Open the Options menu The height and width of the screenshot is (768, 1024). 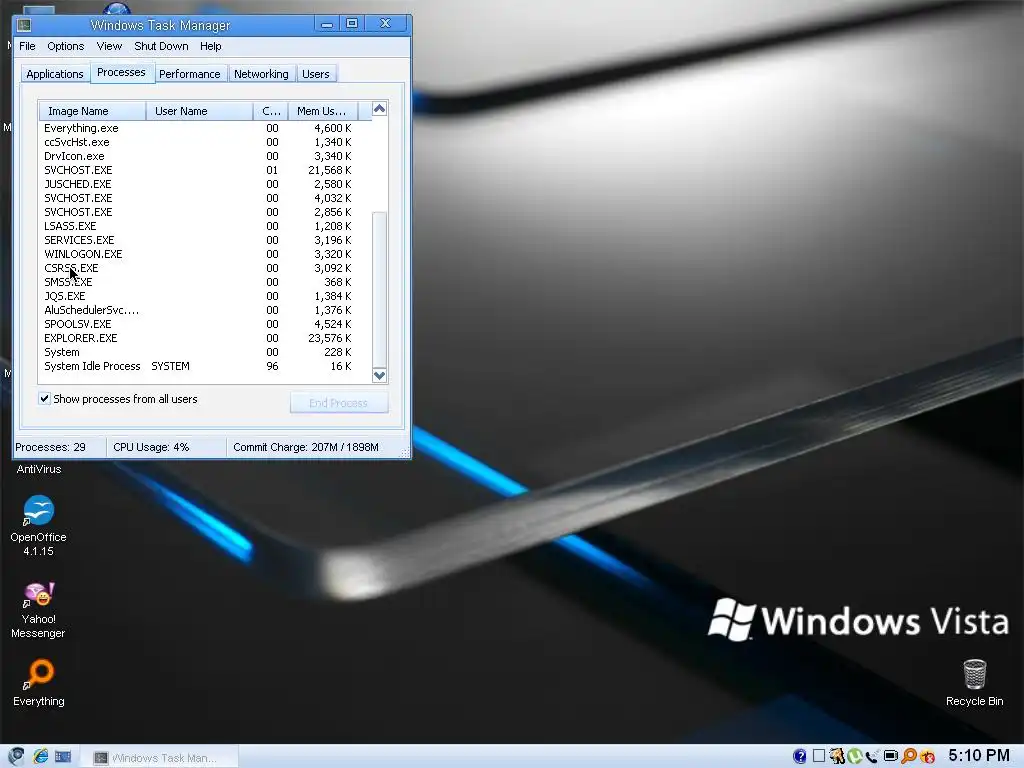pos(65,46)
